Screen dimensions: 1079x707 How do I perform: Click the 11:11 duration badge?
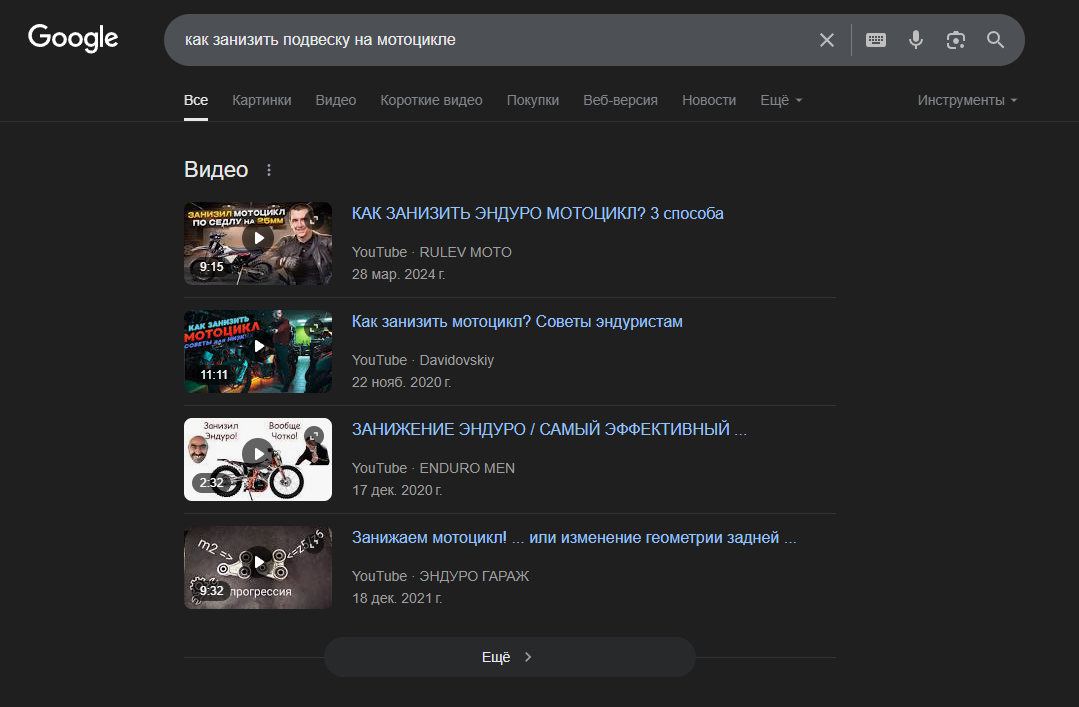[x=213, y=375]
